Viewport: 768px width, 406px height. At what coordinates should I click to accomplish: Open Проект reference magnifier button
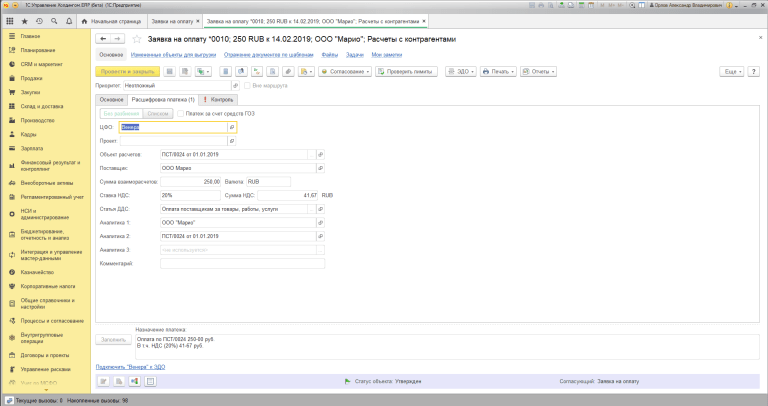(232, 141)
